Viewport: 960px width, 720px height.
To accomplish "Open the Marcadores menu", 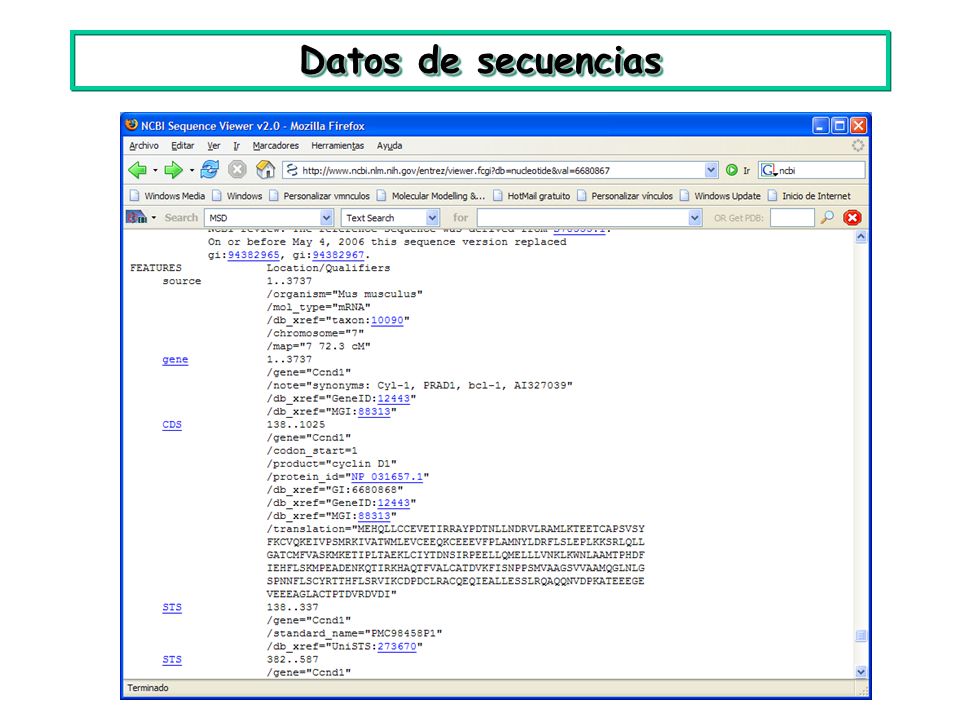I will [276, 146].
